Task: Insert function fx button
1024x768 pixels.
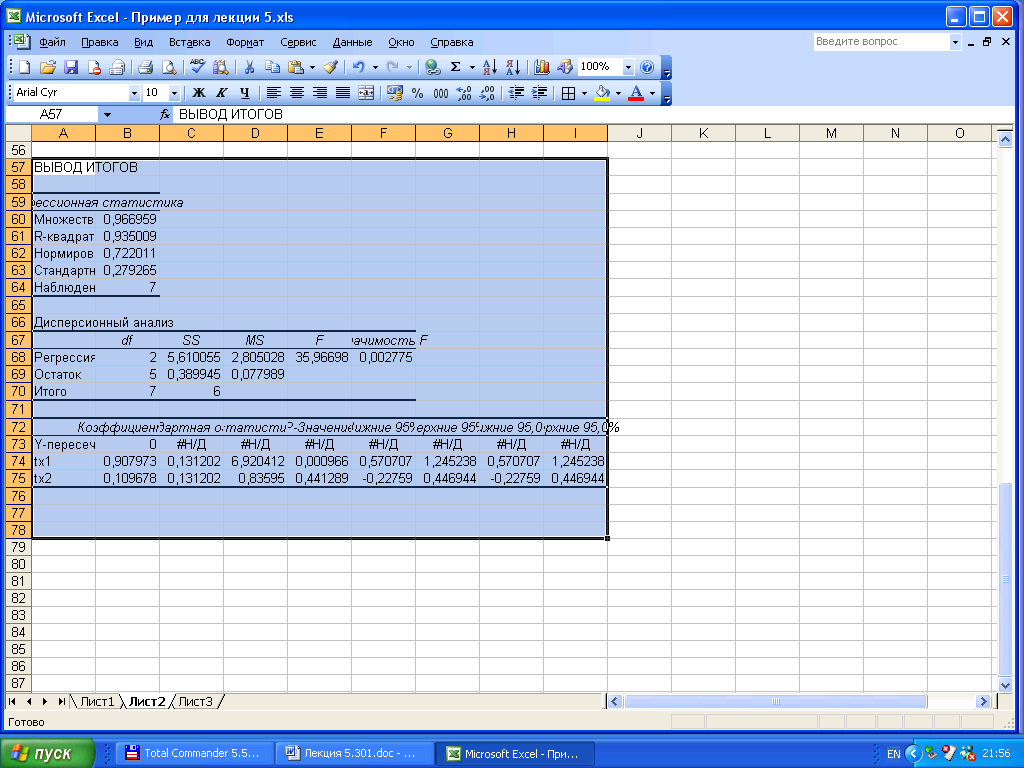Action: coord(165,114)
